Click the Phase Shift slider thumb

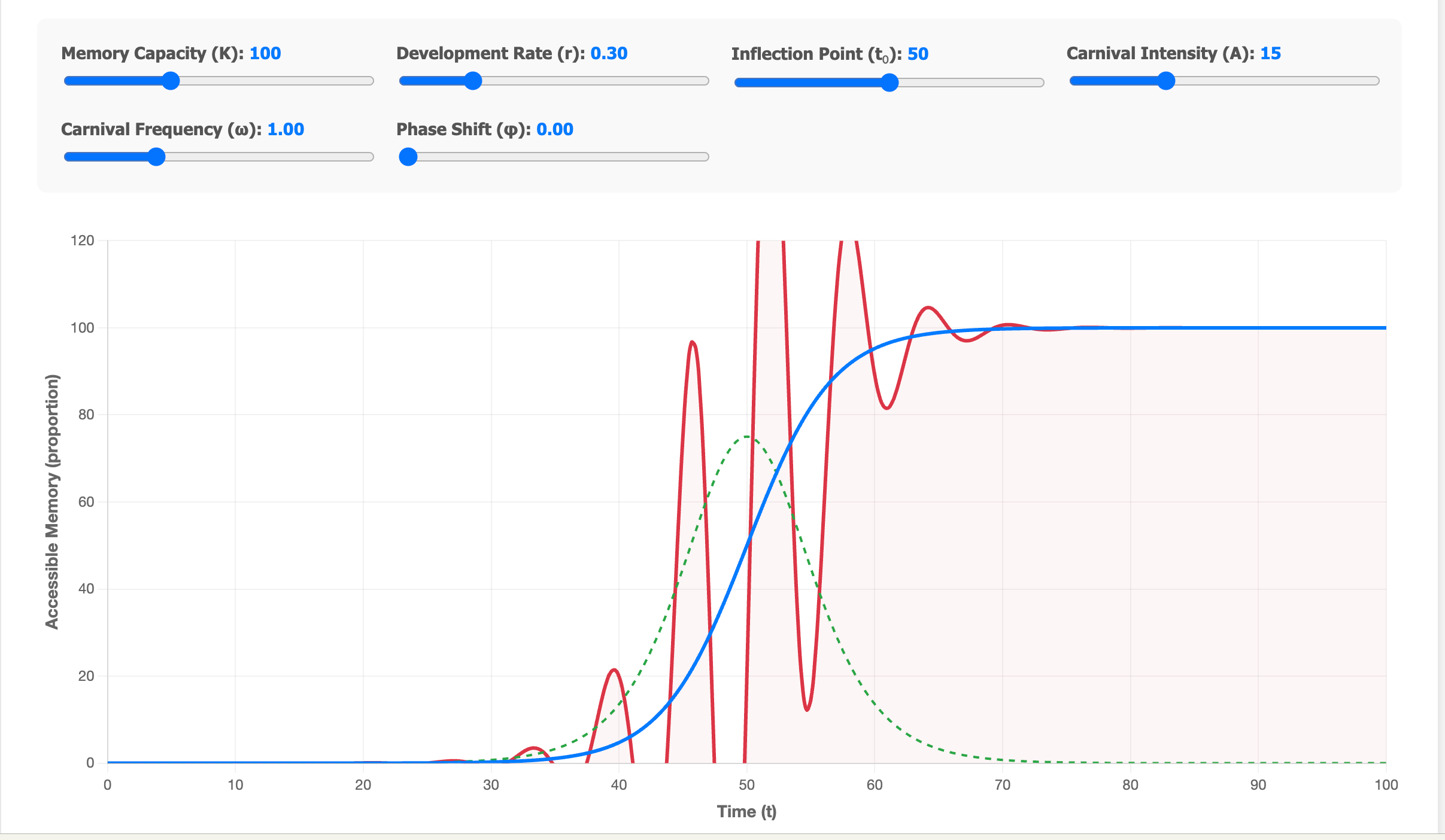pyautogui.click(x=408, y=157)
